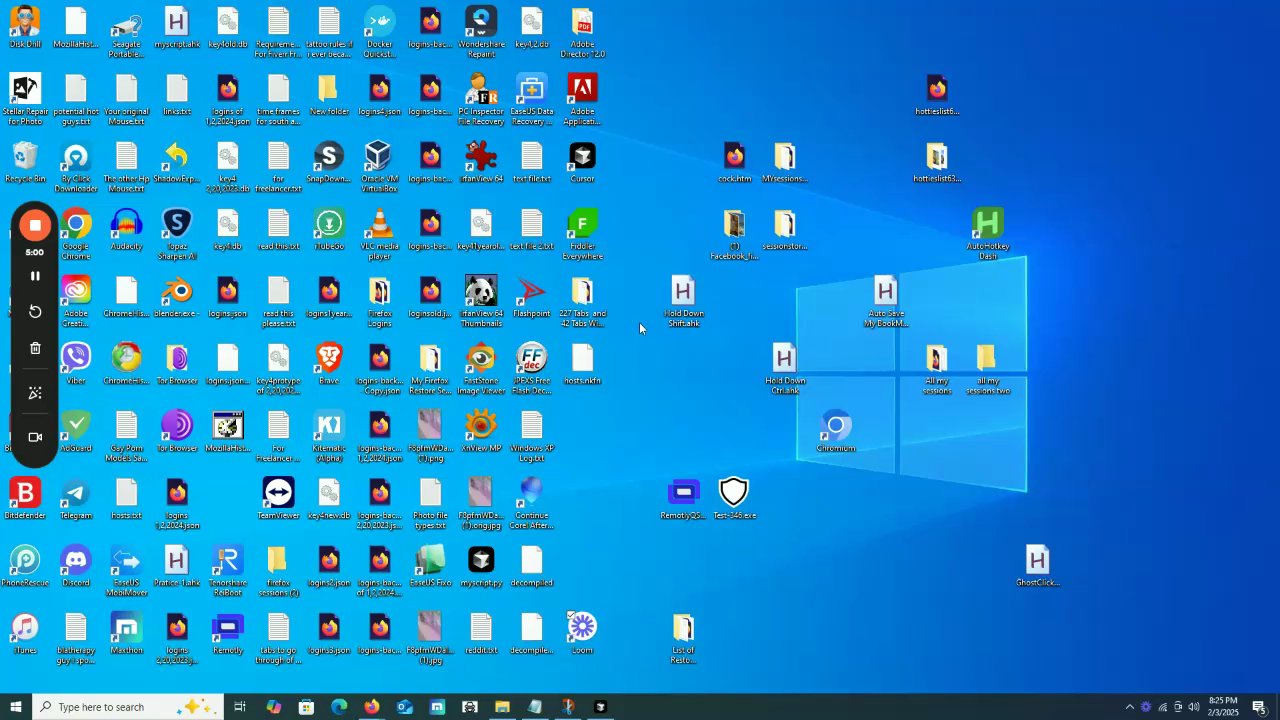Select the AdGuard icon
This screenshot has height=720, width=1280.
click(x=76, y=431)
